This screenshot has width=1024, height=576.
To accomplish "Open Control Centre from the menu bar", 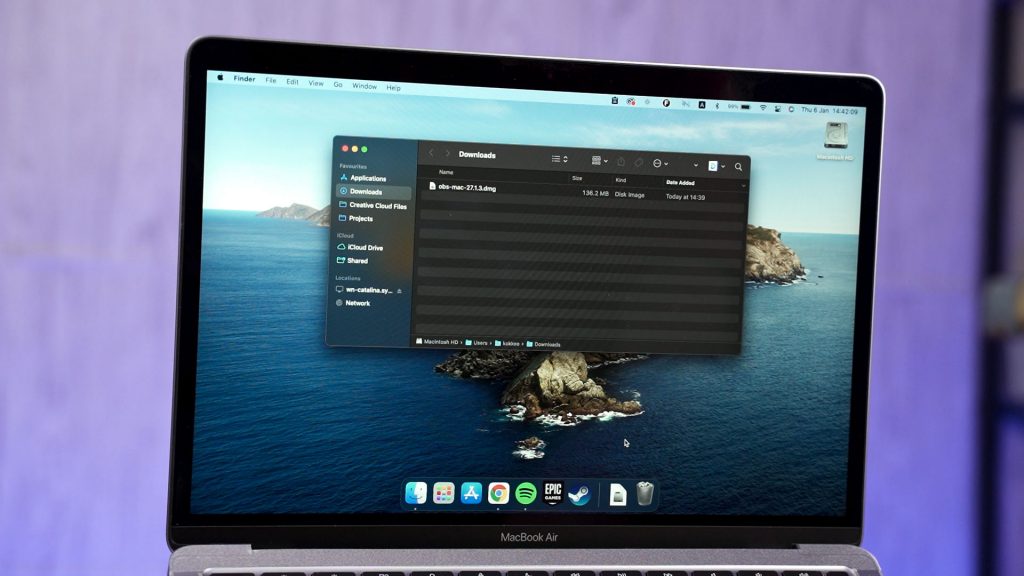I will coord(777,108).
